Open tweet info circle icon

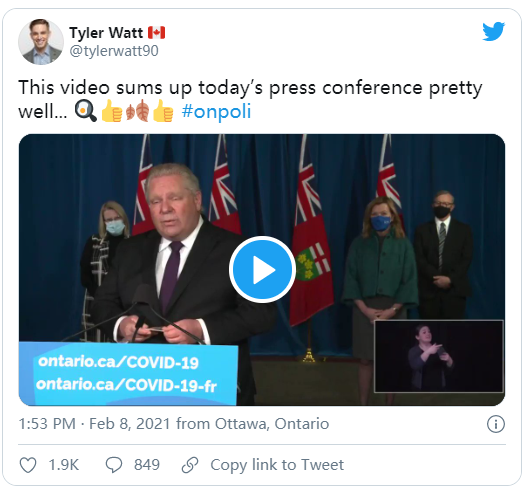coord(496,424)
